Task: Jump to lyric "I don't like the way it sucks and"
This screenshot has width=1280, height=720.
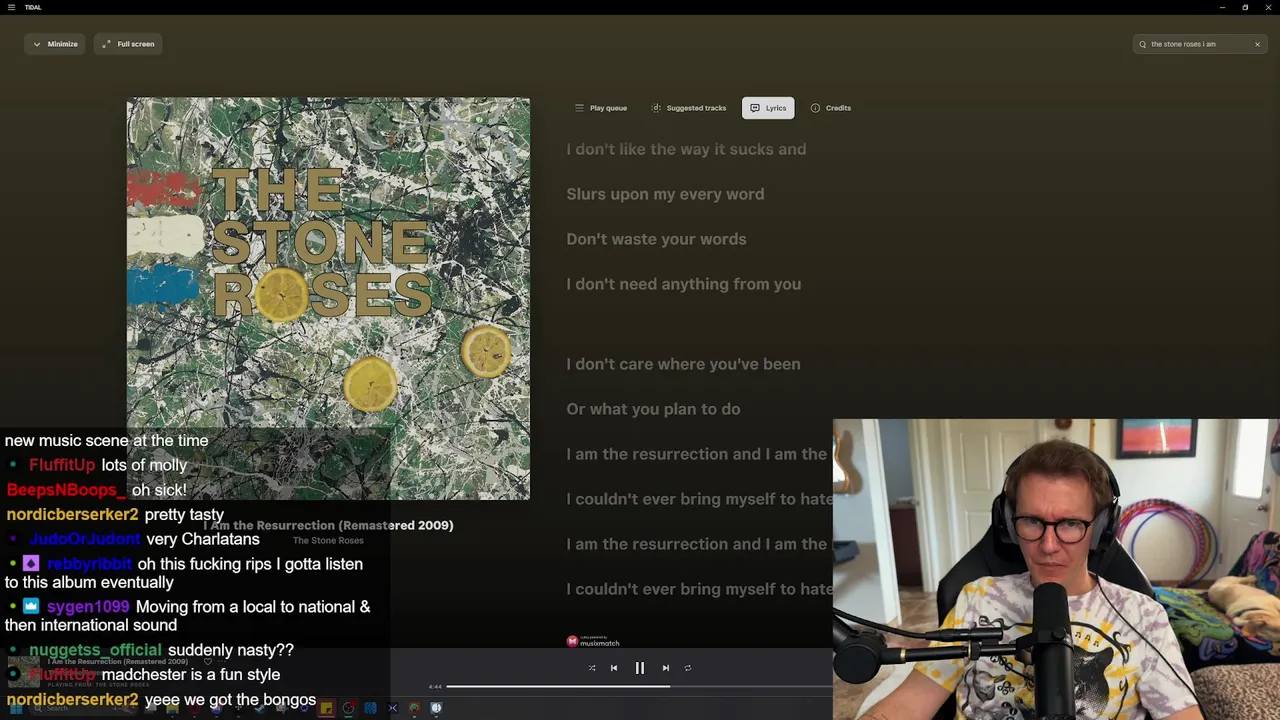Action: click(686, 149)
